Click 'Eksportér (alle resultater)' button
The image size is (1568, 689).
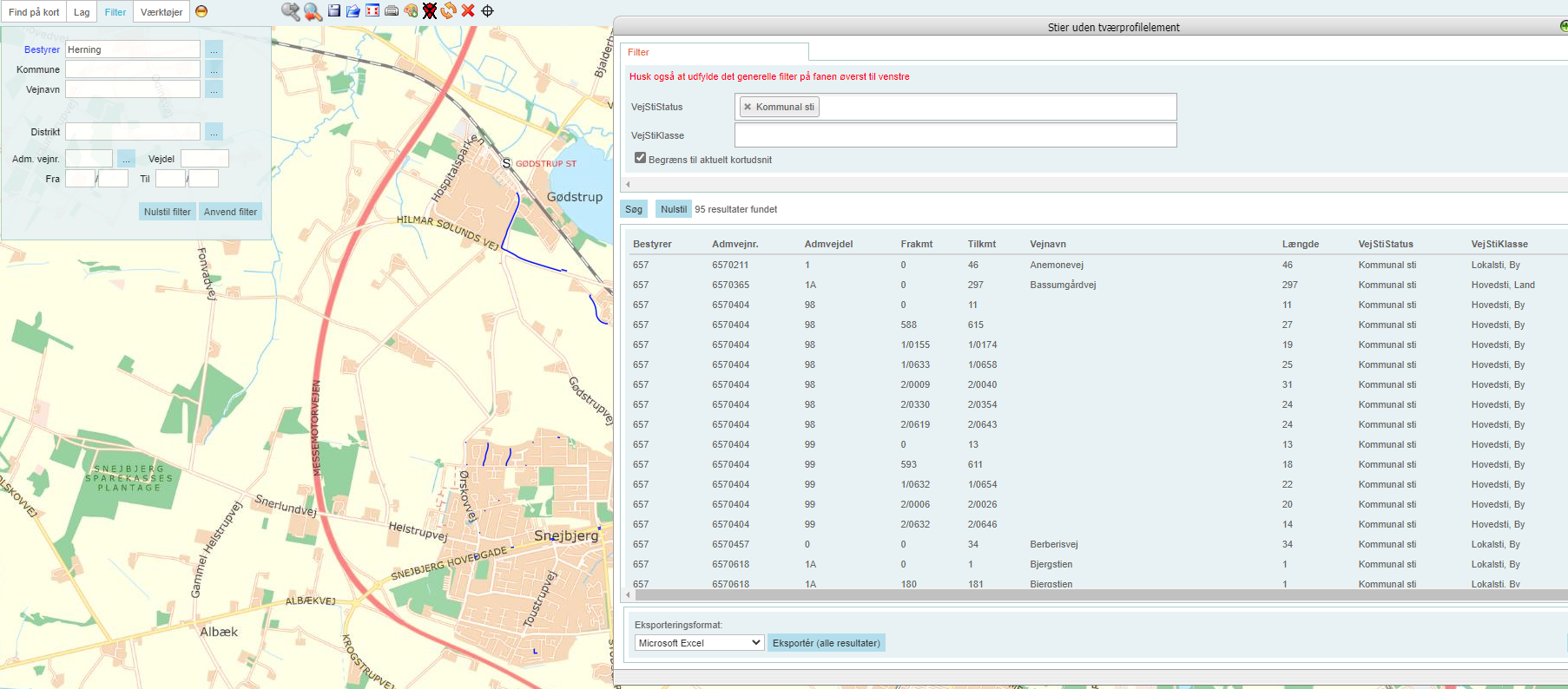[x=826, y=643]
